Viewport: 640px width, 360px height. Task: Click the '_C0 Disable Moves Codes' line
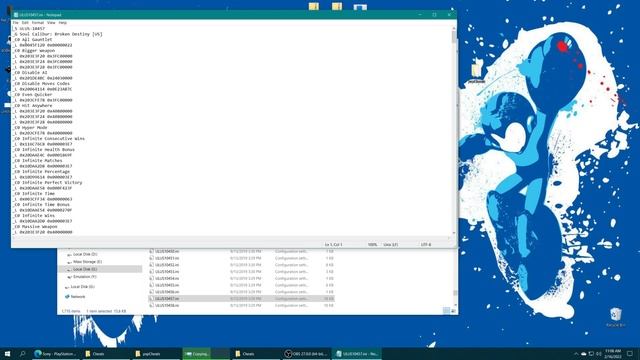pos(41,84)
